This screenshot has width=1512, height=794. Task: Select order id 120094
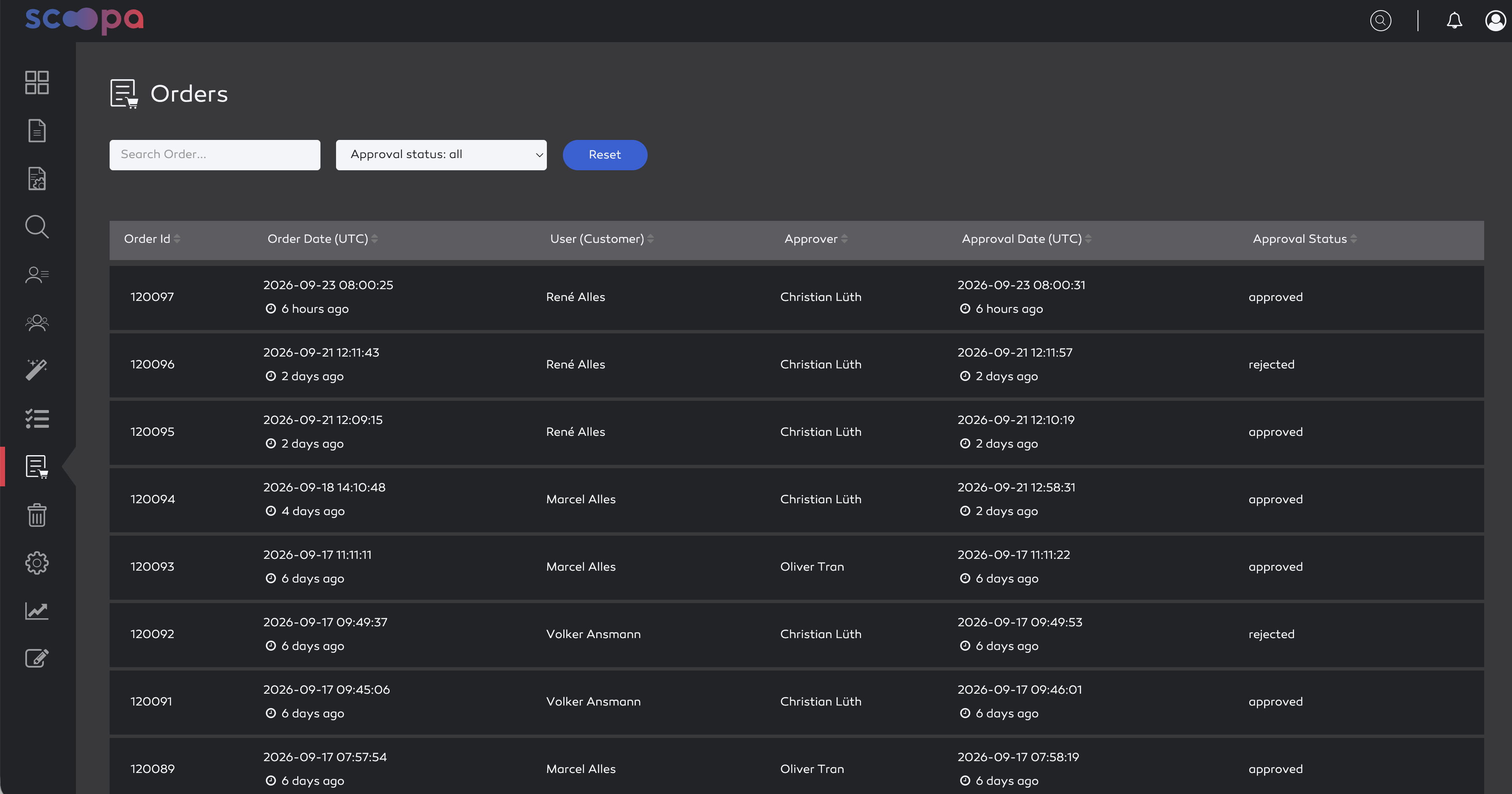(x=152, y=499)
